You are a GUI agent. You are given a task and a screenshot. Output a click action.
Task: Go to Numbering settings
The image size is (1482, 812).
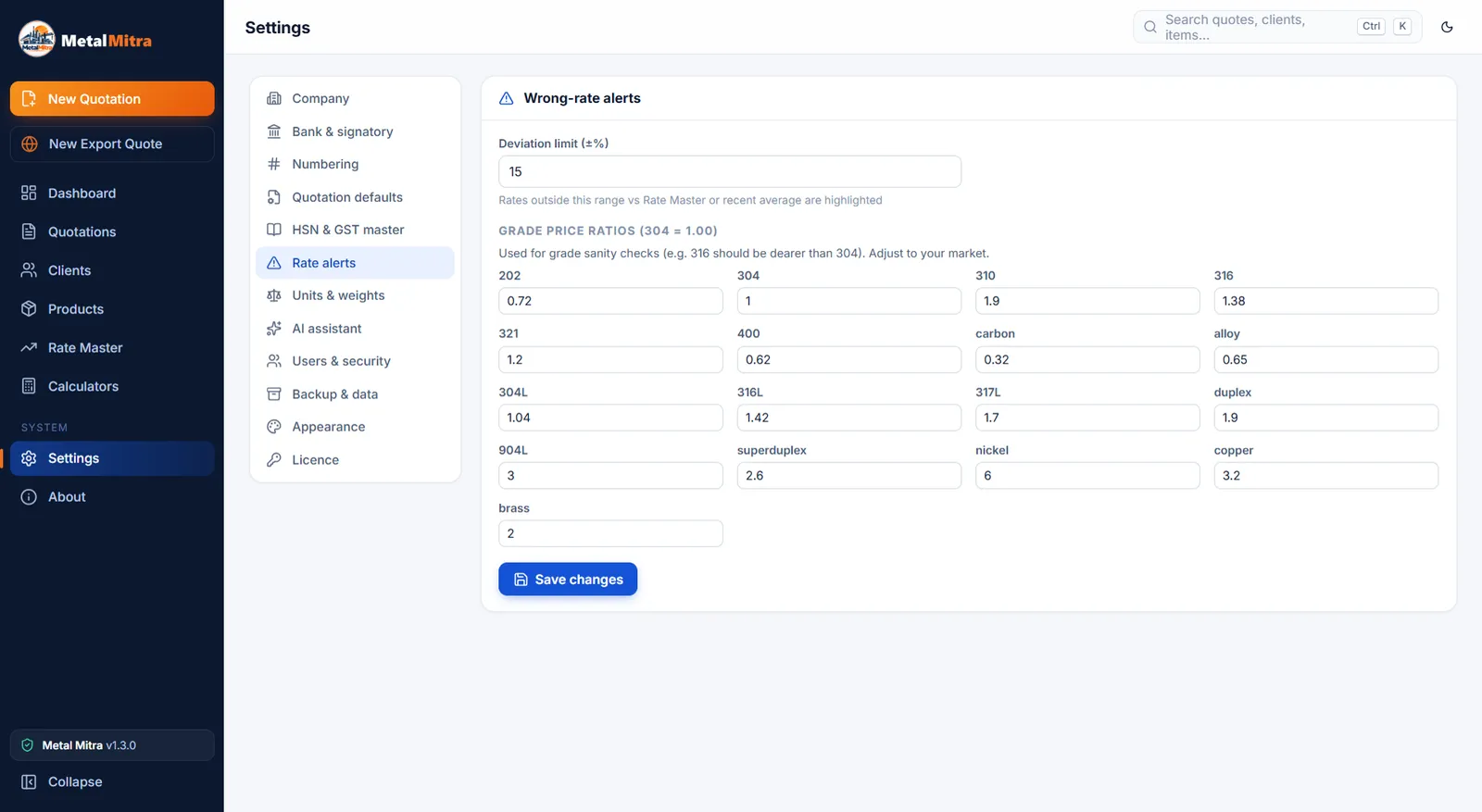coord(355,164)
